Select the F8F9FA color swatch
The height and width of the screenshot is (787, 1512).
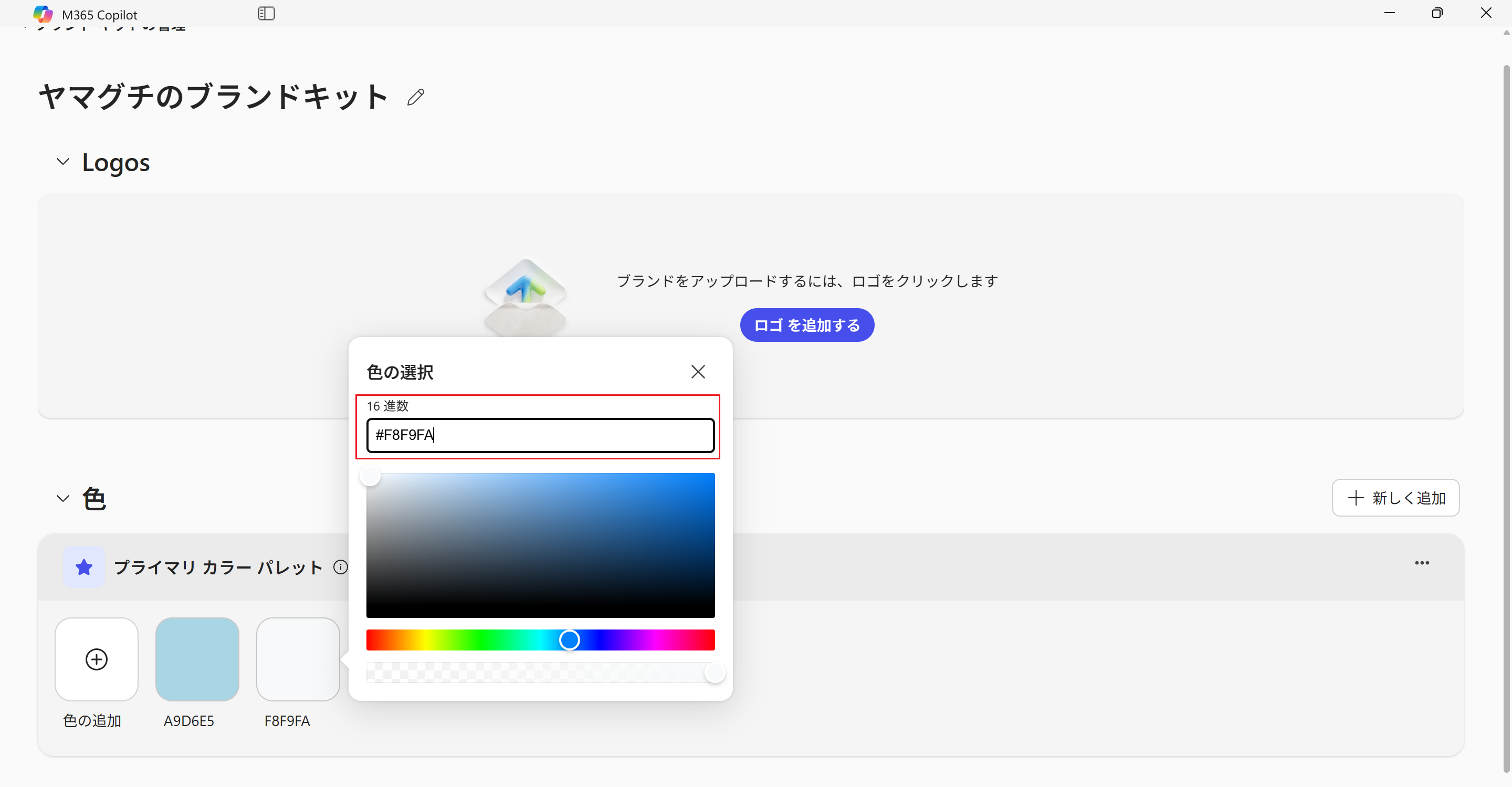tap(298, 659)
